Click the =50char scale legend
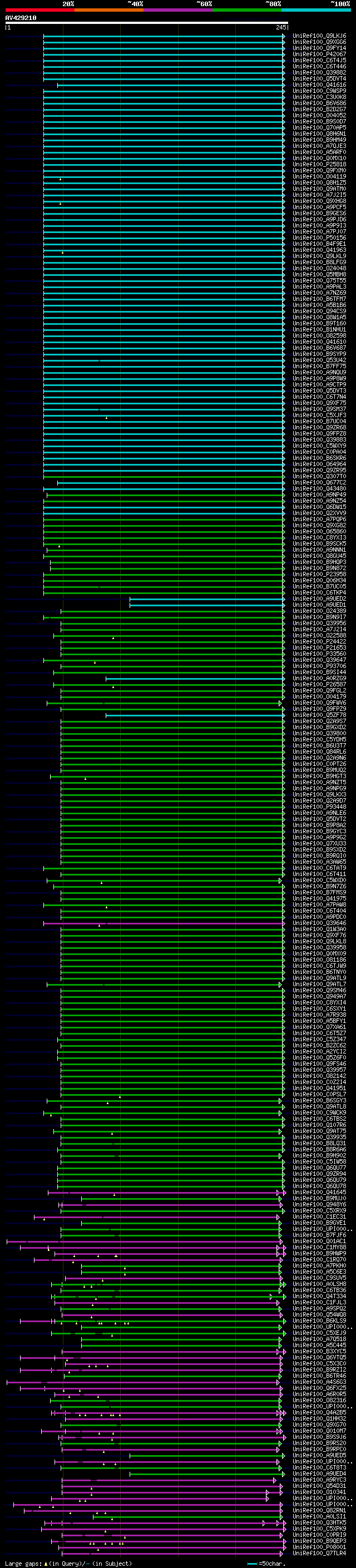 (x=266, y=1563)
